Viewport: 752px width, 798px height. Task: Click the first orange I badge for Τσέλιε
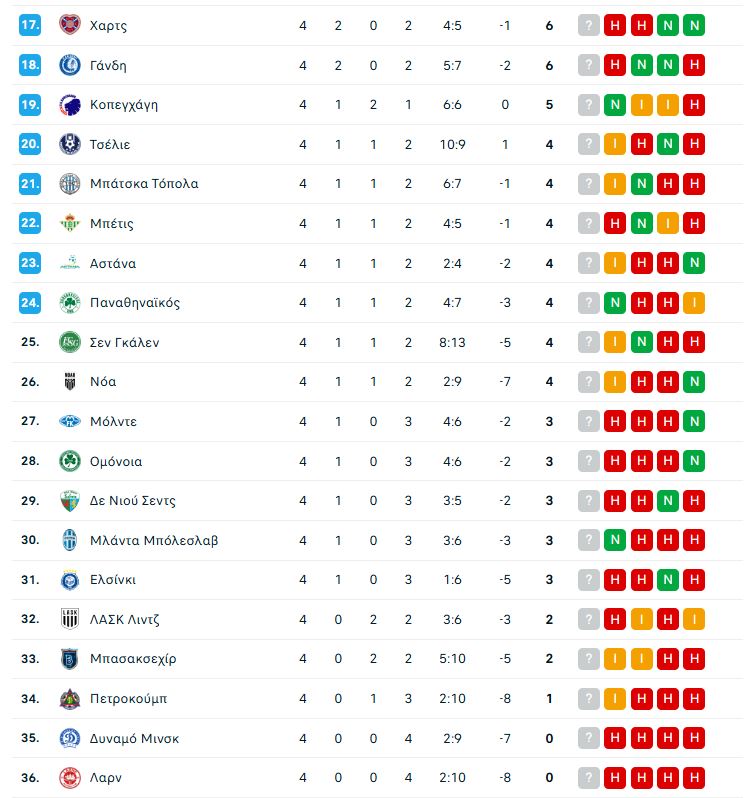[615, 144]
